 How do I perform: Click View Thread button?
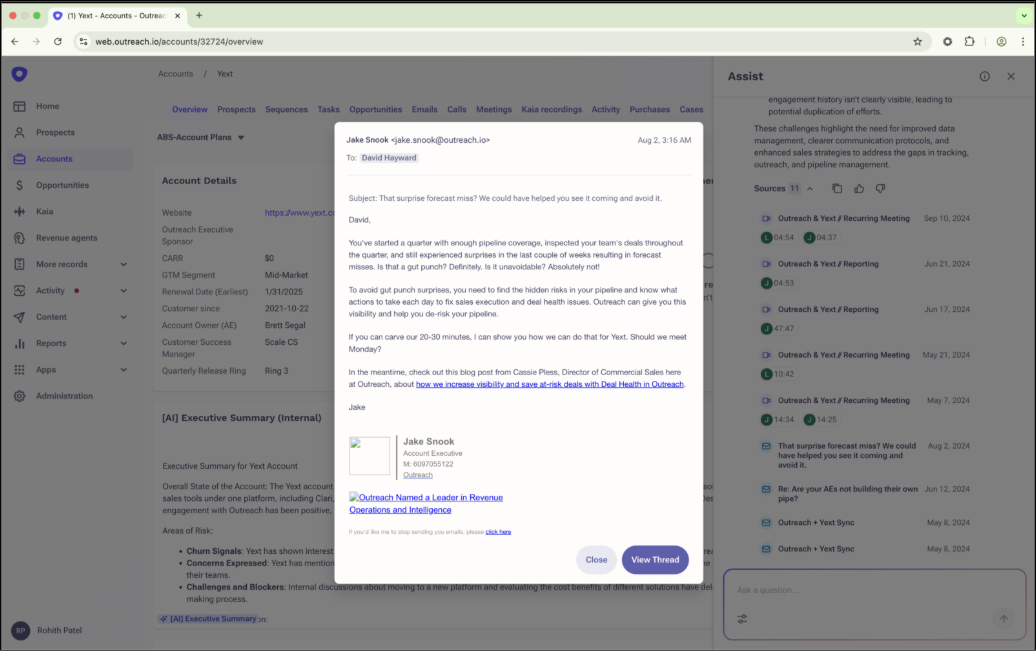(655, 560)
